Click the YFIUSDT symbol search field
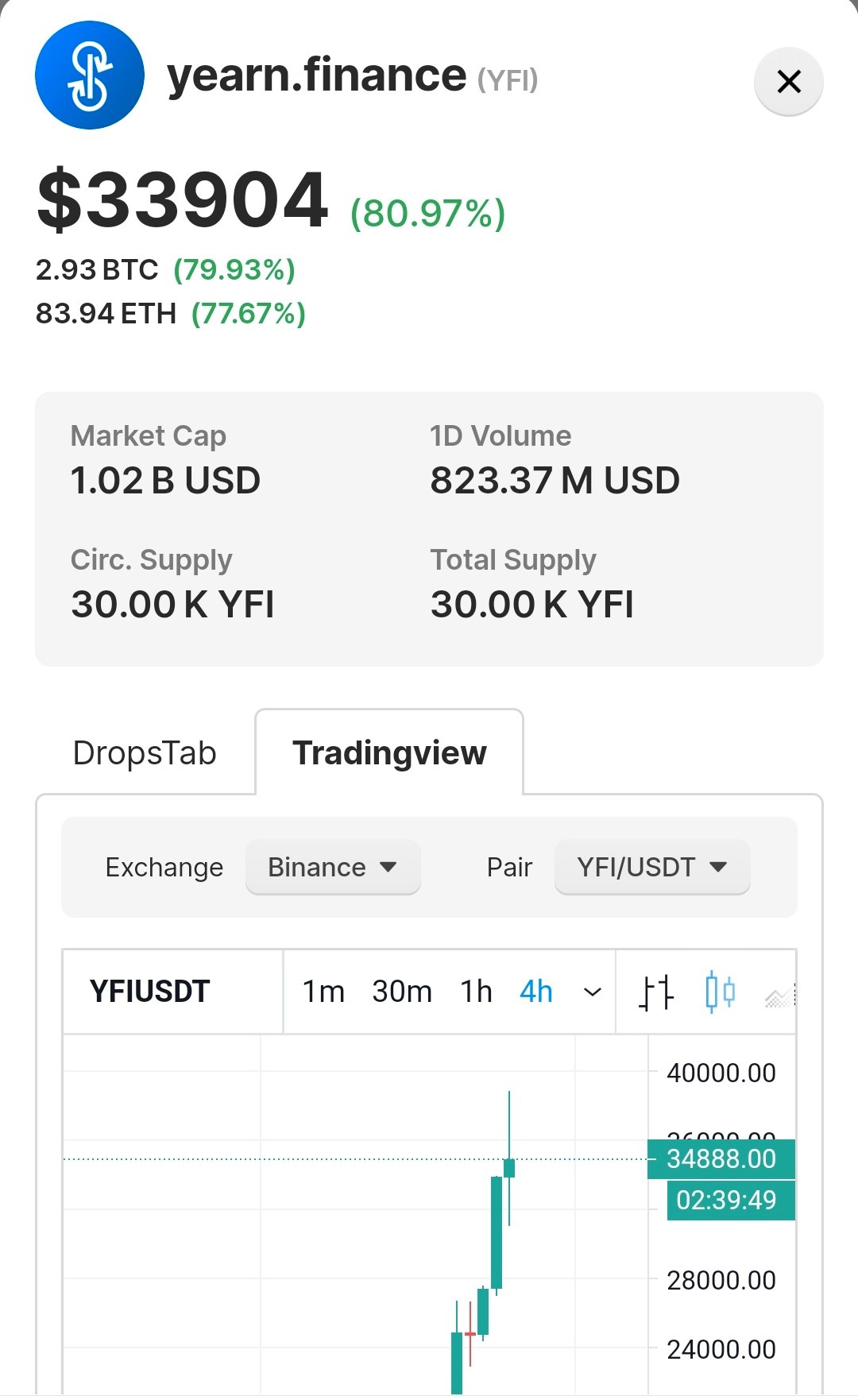The image size is (858, 1400). coord(150,992)
